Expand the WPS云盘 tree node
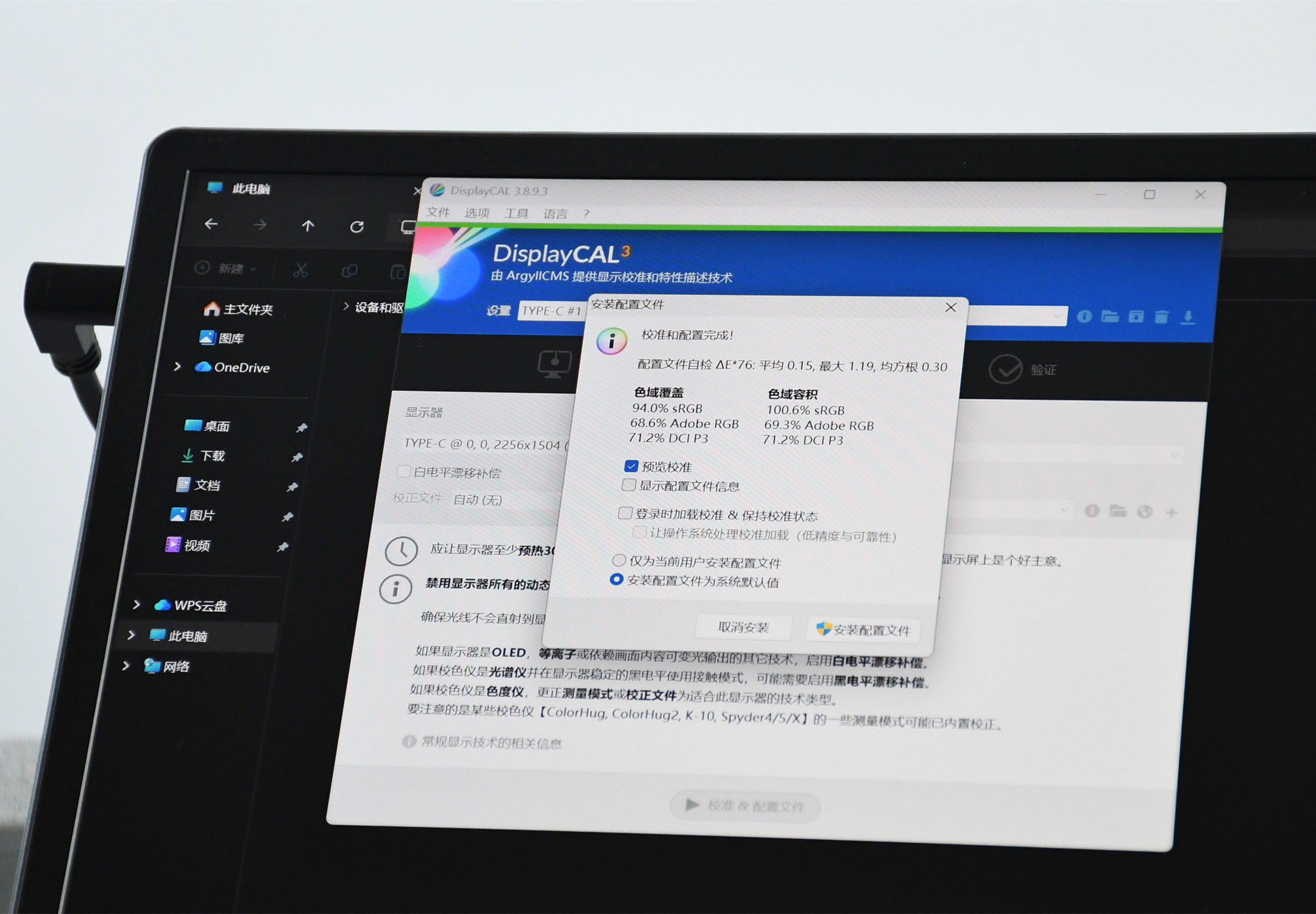This screenshot has width=1316, height=914. pos(136,604)
